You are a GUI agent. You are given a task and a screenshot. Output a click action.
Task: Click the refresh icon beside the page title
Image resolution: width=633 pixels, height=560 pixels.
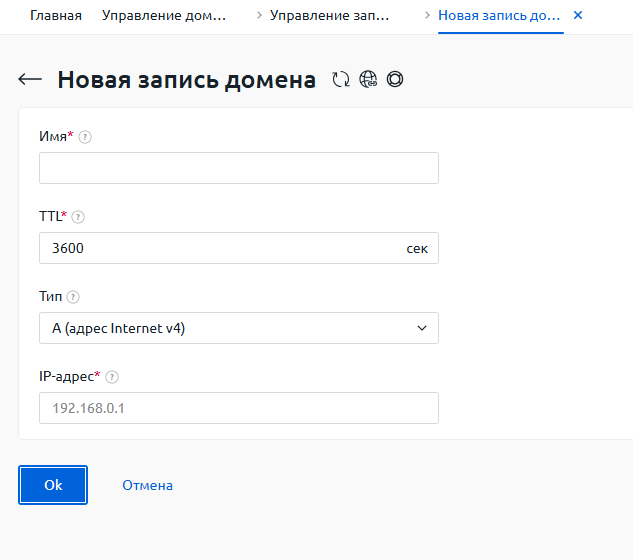[341, 80]
